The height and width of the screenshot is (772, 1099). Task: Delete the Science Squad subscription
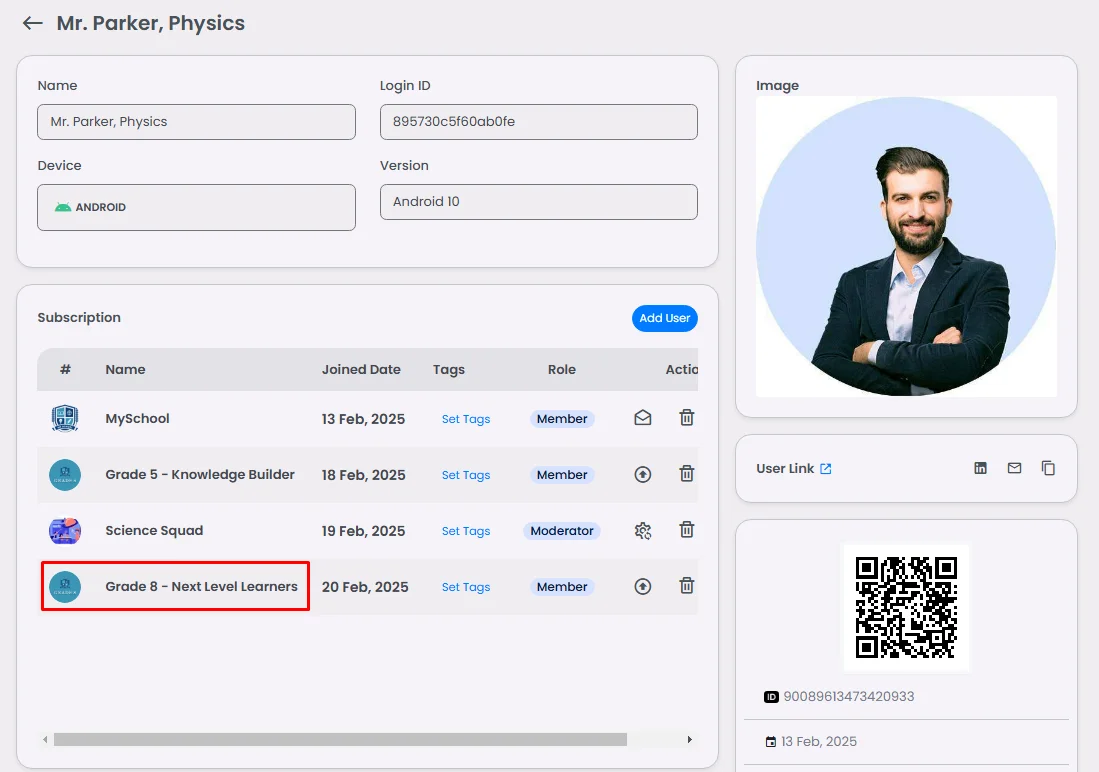pos(687,530)
